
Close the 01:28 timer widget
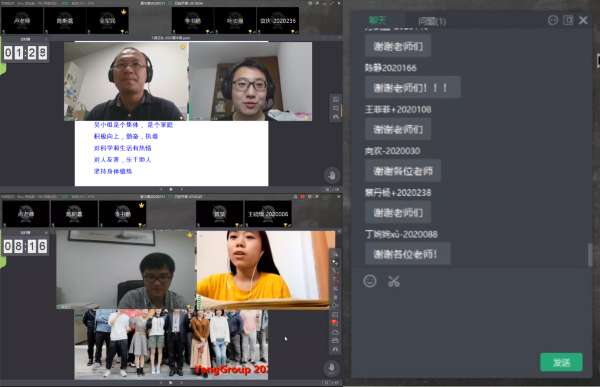46,39
